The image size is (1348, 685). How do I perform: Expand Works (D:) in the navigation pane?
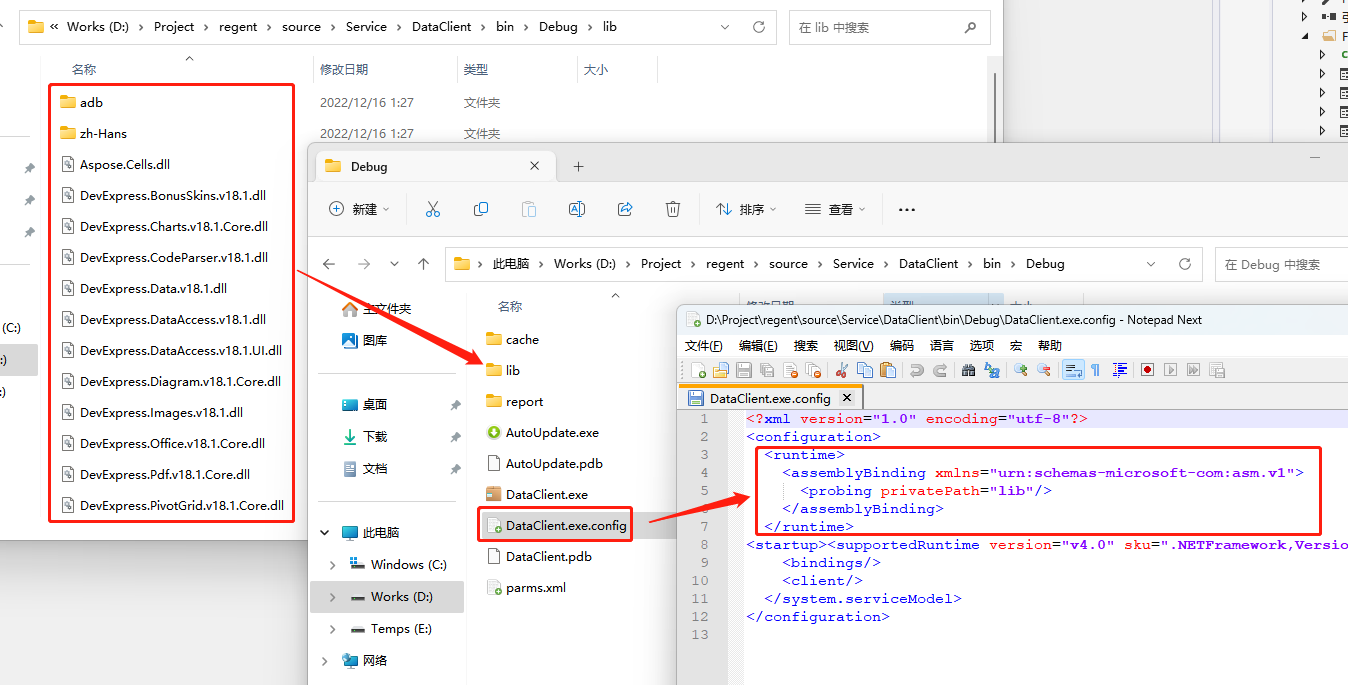(334, 597)
